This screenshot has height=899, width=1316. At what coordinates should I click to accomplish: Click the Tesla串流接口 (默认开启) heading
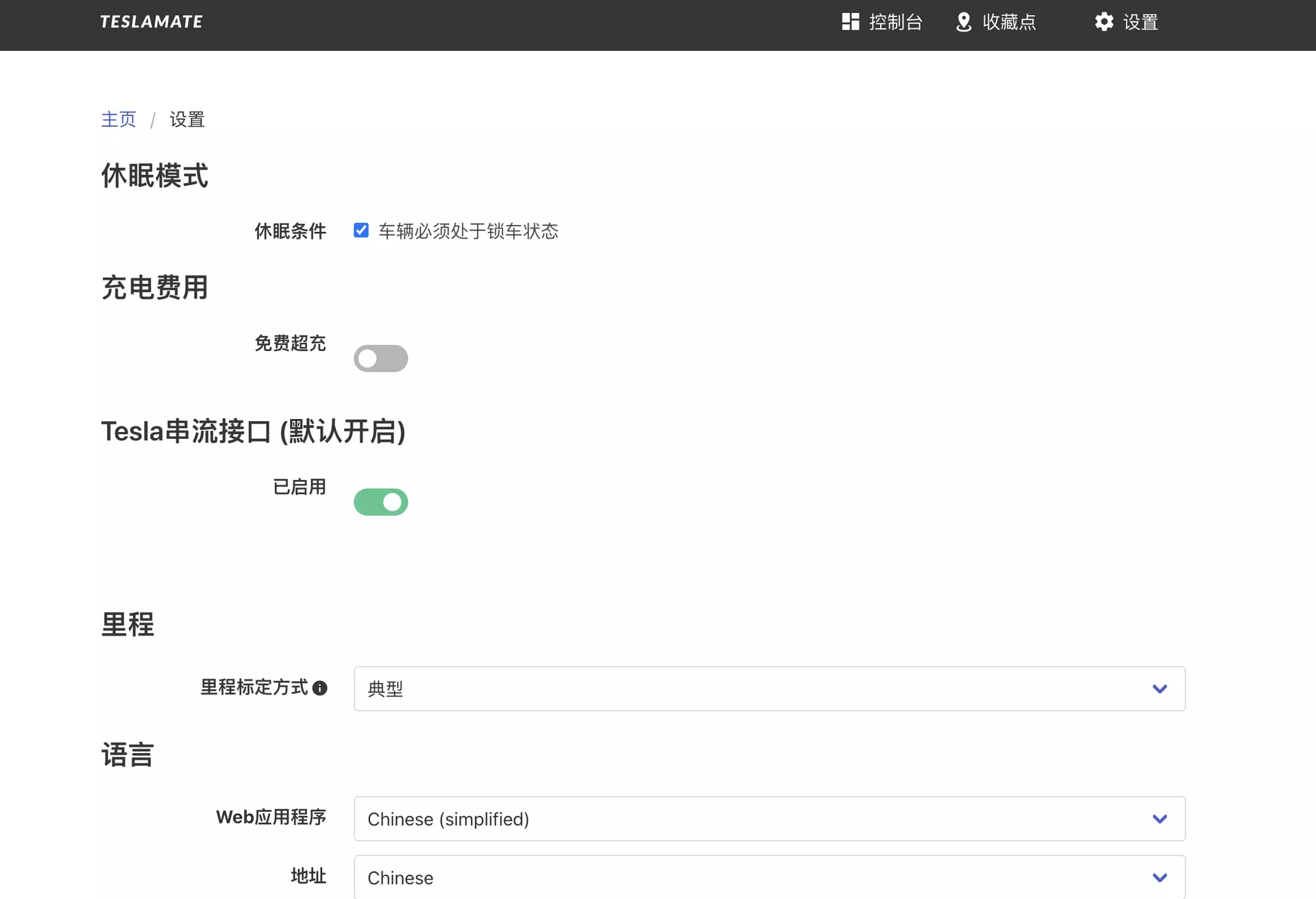(x=254, y=431)
